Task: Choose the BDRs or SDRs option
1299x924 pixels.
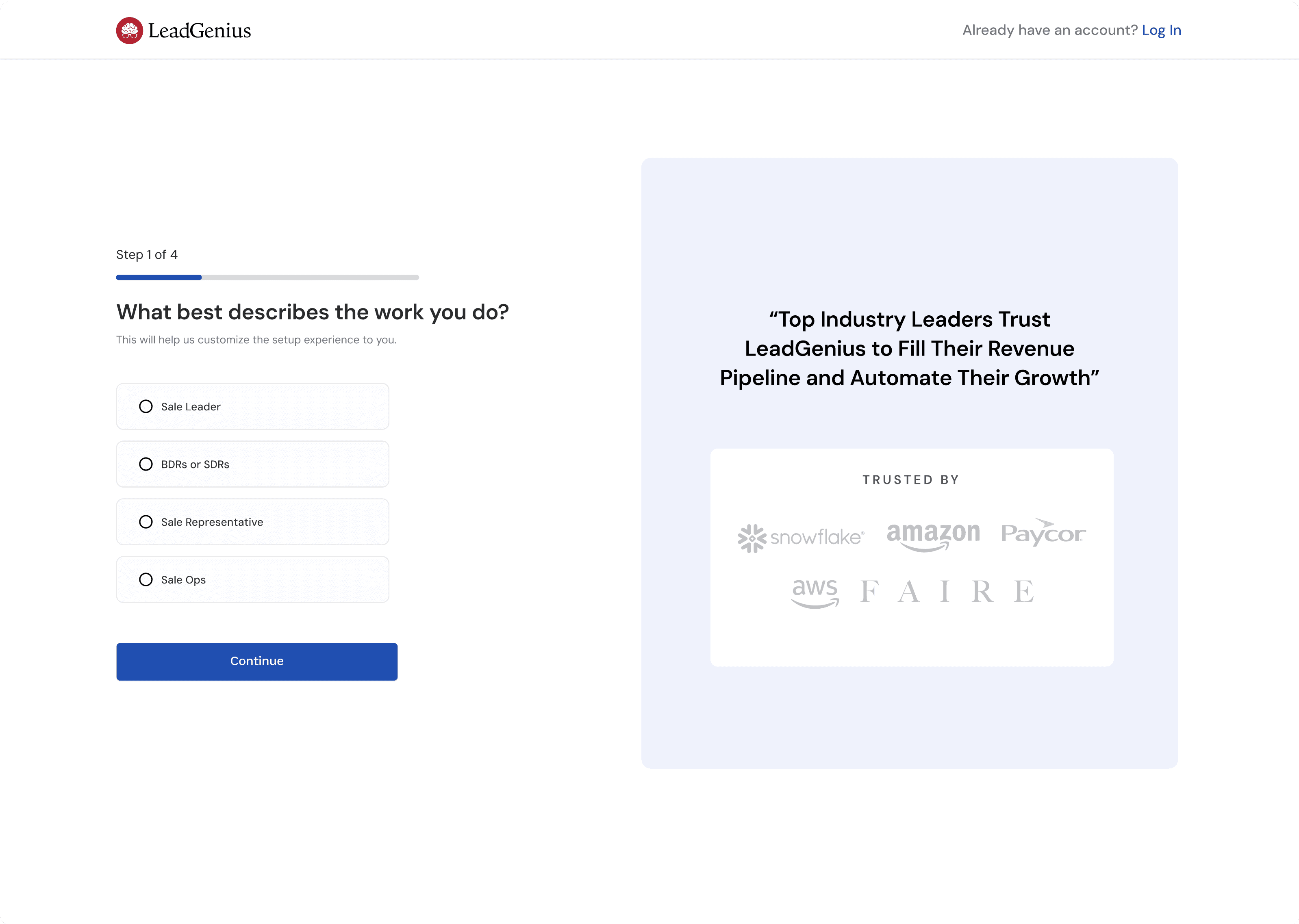Action: (146, 464)
